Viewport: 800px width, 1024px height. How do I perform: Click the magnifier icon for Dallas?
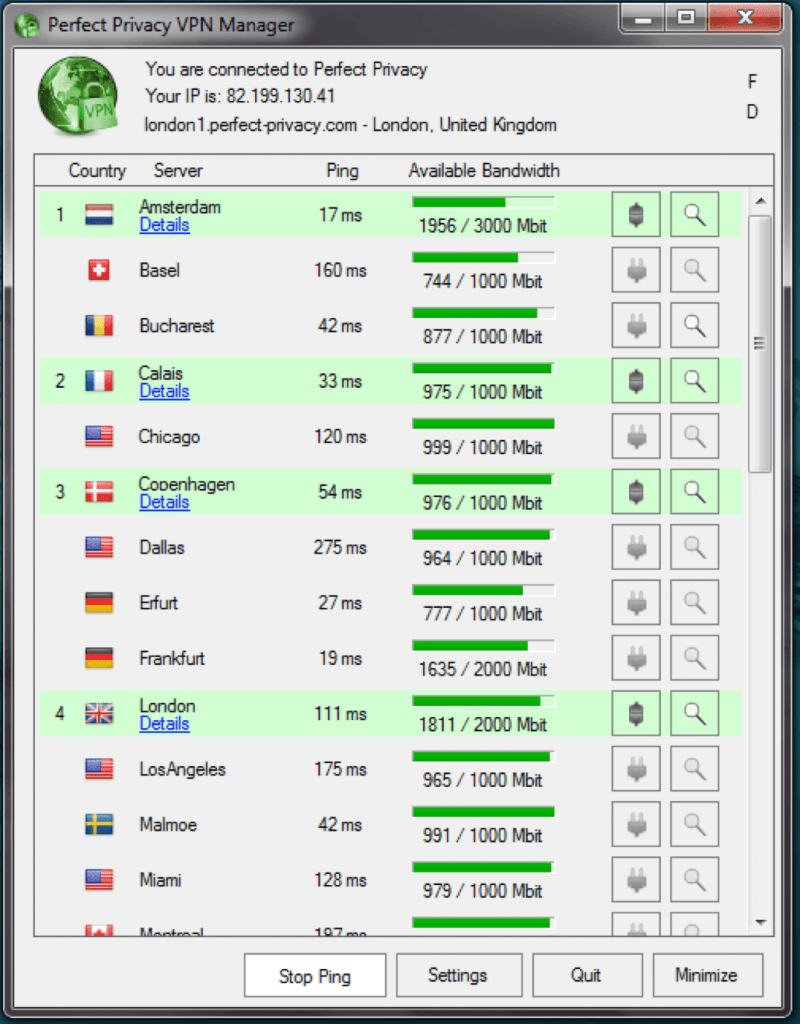pyautogui.click(x=694, y=547)
